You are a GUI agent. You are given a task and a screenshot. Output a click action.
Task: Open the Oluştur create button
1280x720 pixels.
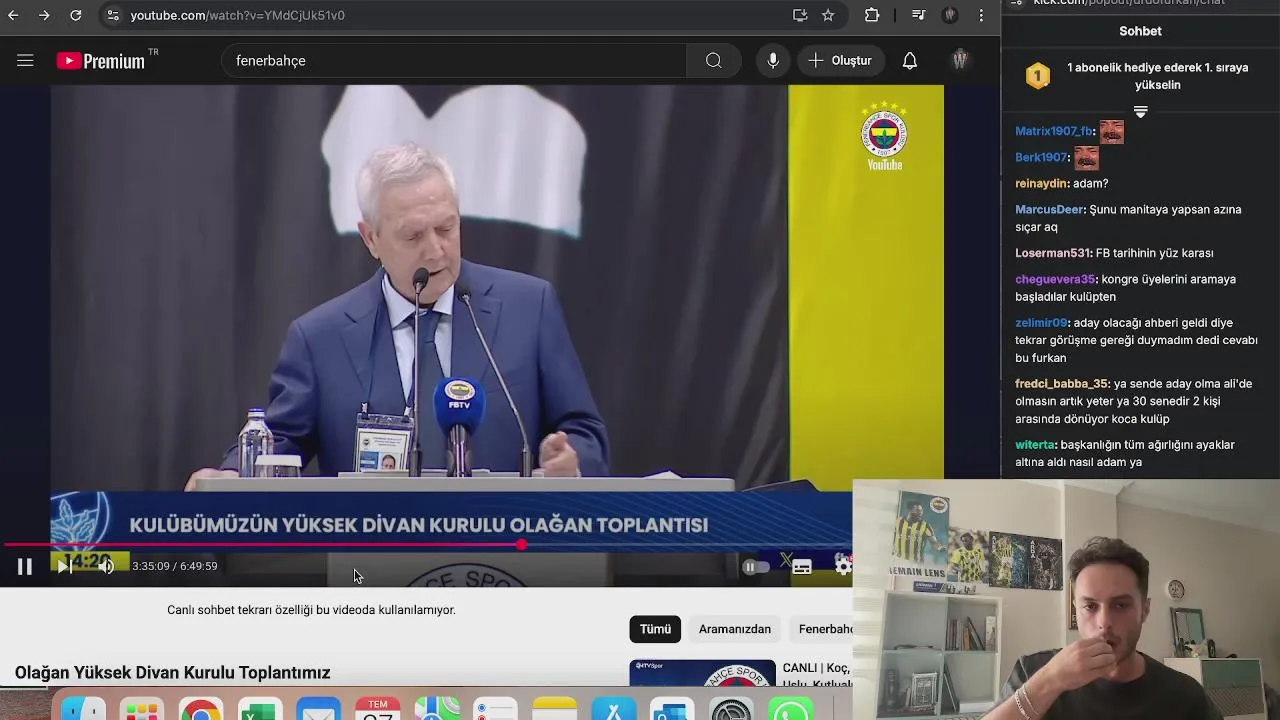[841, 61]
